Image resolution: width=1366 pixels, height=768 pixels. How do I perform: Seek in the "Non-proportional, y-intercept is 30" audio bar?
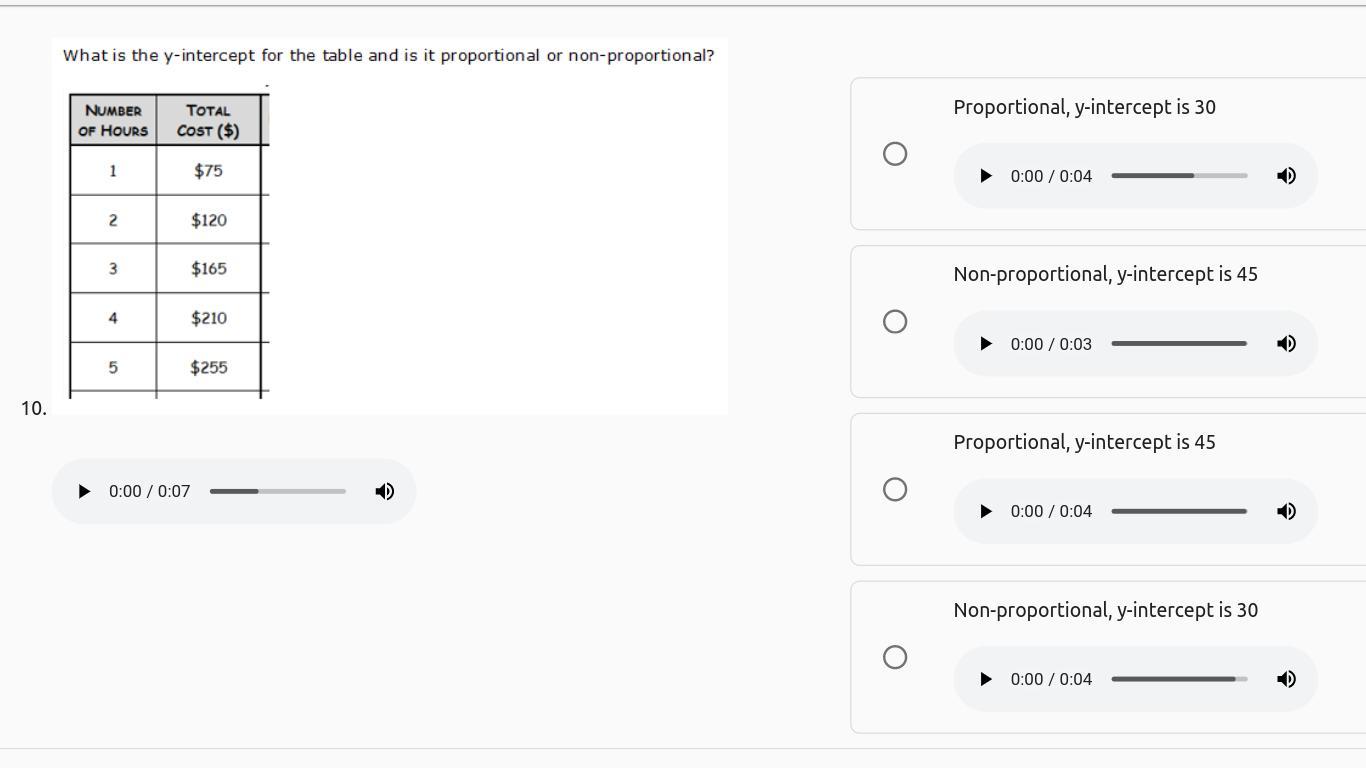[x=1179, y=679]
